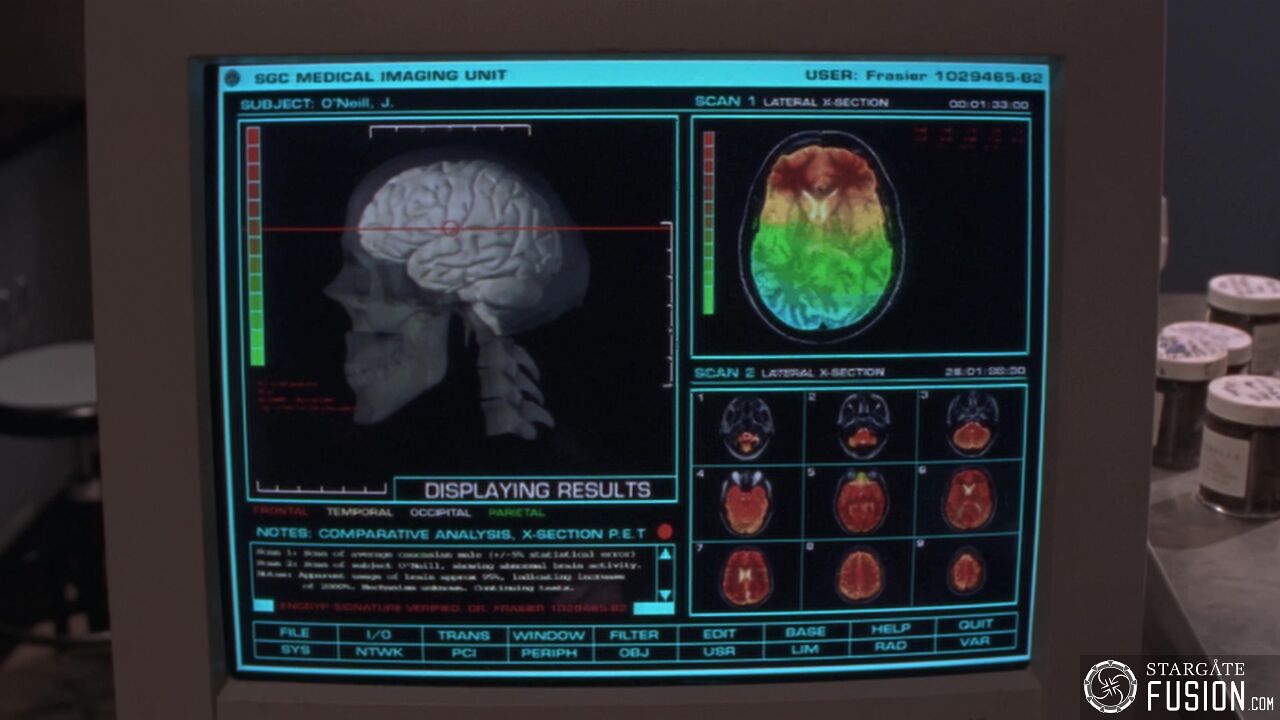Open Scan 2 slice 8 thumbnail

click(x=860, y=574)
